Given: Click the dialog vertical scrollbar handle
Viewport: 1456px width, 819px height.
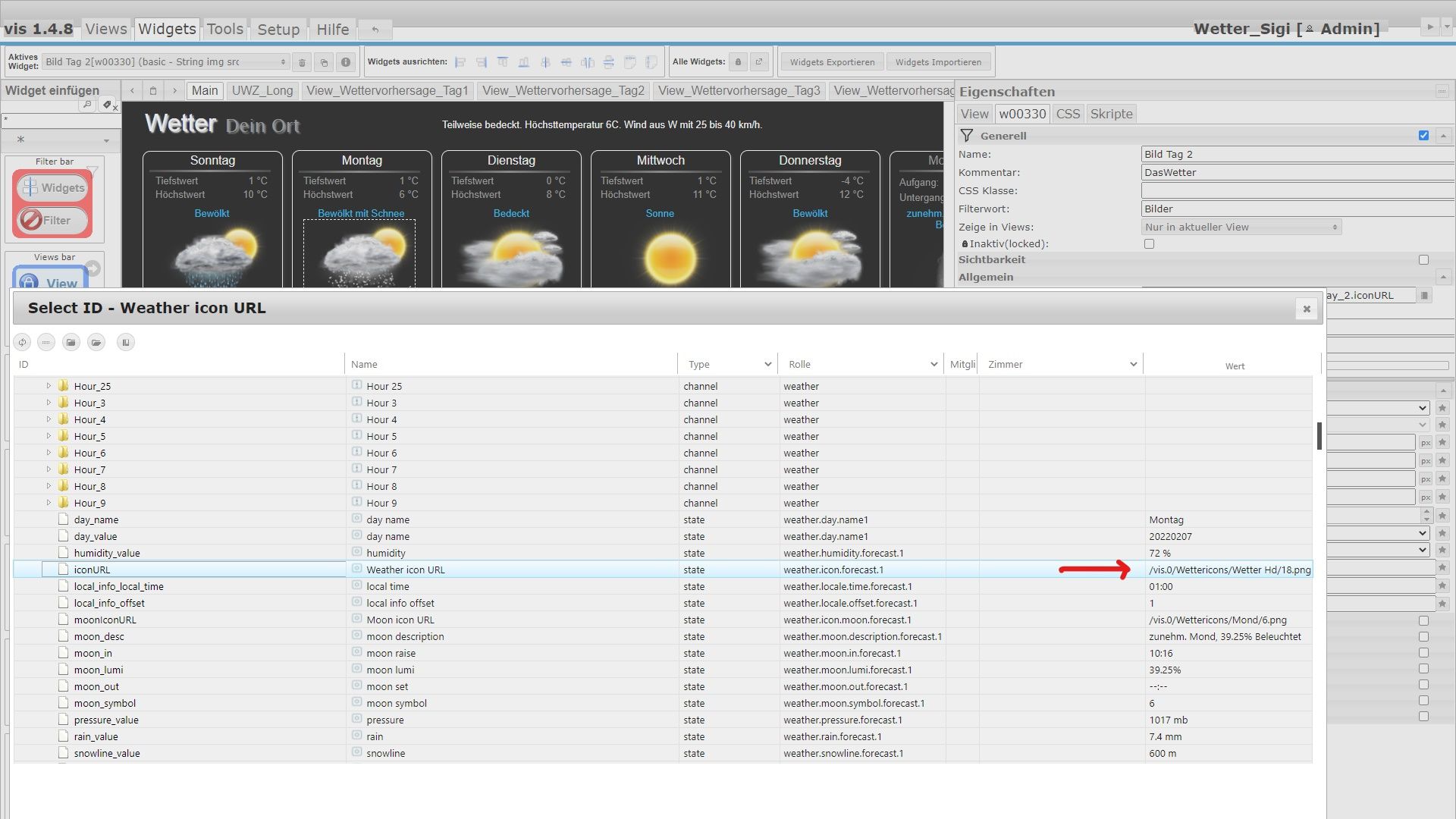Looking at the screenshot, I should pos(1319,435).
